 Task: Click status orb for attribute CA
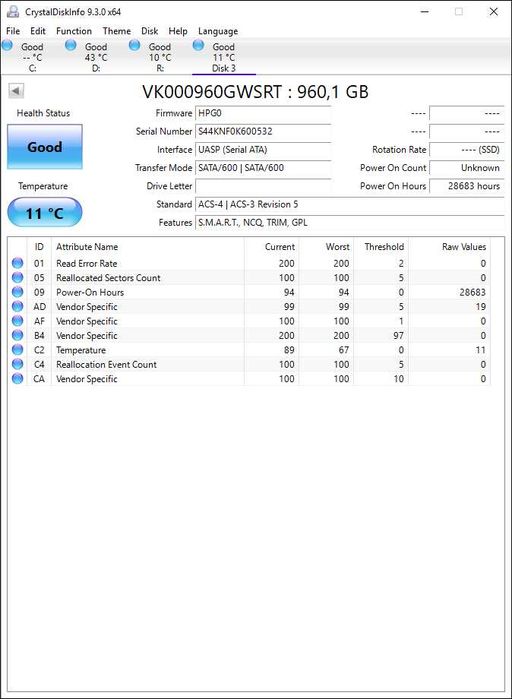(17, 378)
